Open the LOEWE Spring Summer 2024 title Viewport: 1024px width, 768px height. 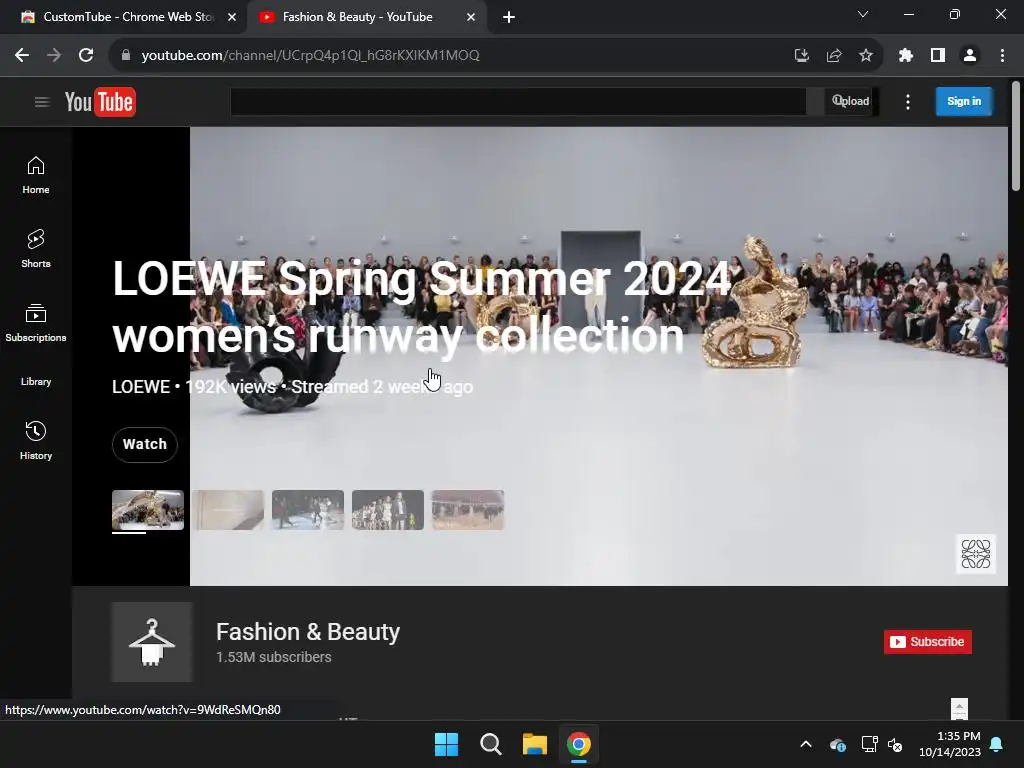click(x=421, y=307)
